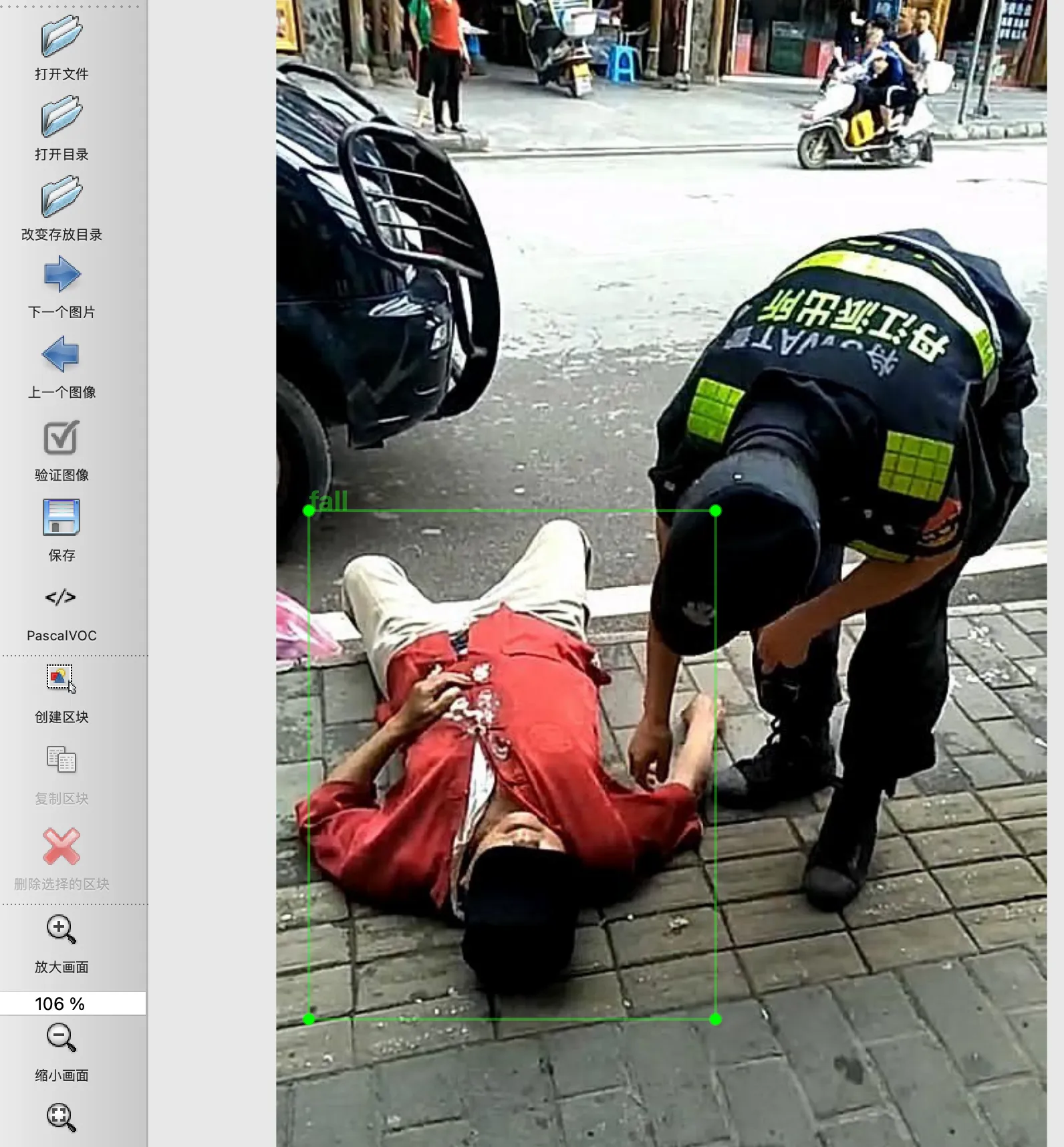The image size is (1064, 1147).
Task: Go to the next image (下一个图片)
Action: pyautogui.click(x=61, y=274)
